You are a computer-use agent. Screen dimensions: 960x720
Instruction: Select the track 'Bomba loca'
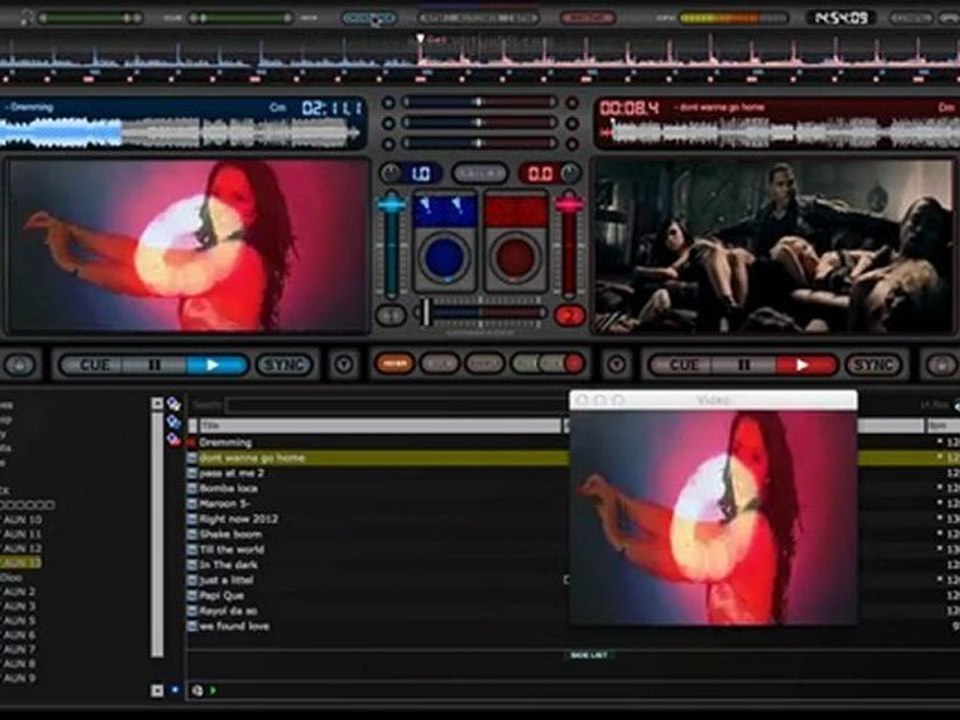228,489
